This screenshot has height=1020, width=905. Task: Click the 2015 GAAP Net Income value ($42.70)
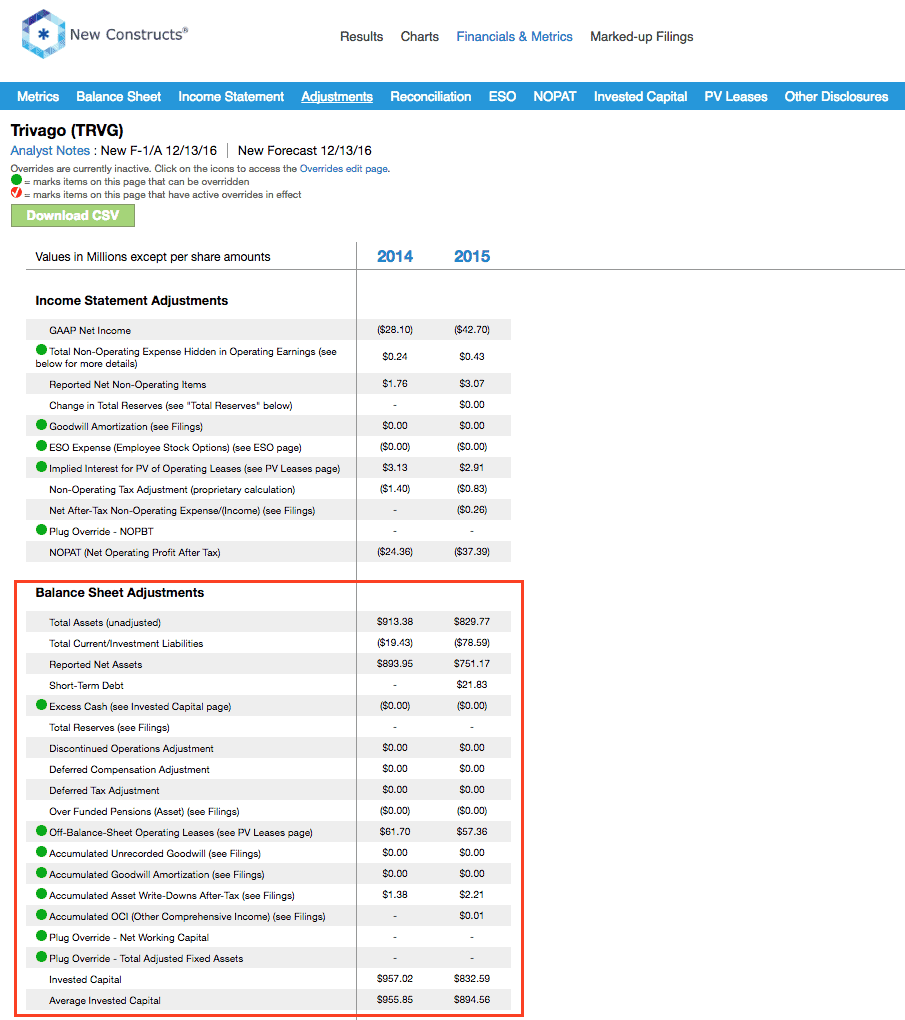[472, 330]
